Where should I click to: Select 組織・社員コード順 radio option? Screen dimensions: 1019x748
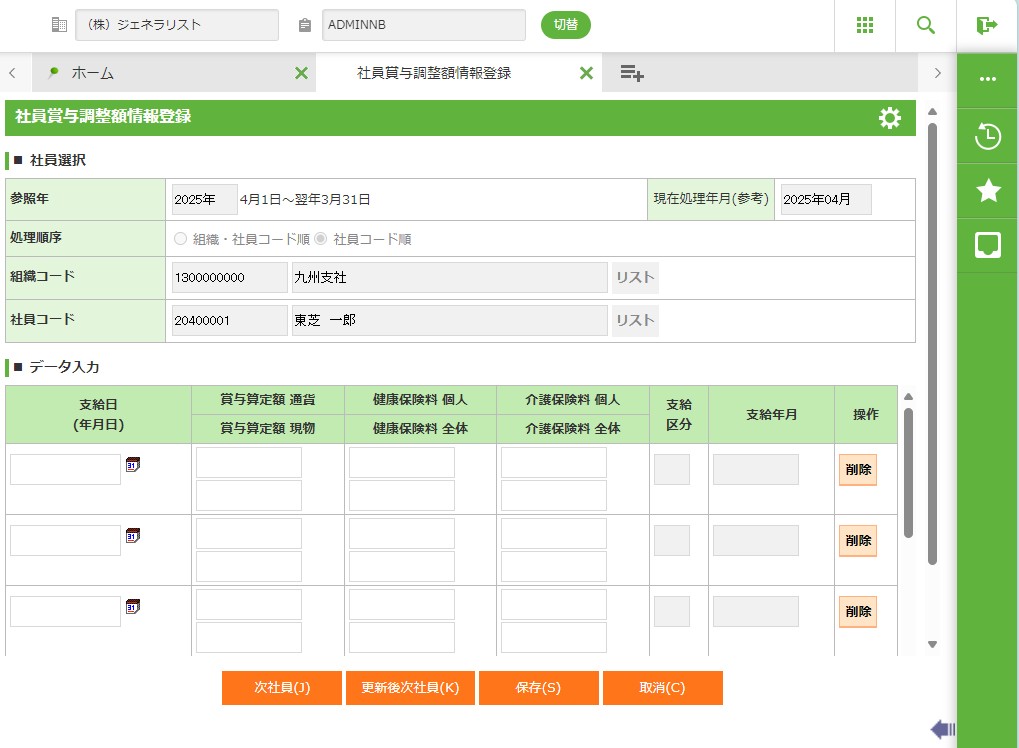[181, 240]
